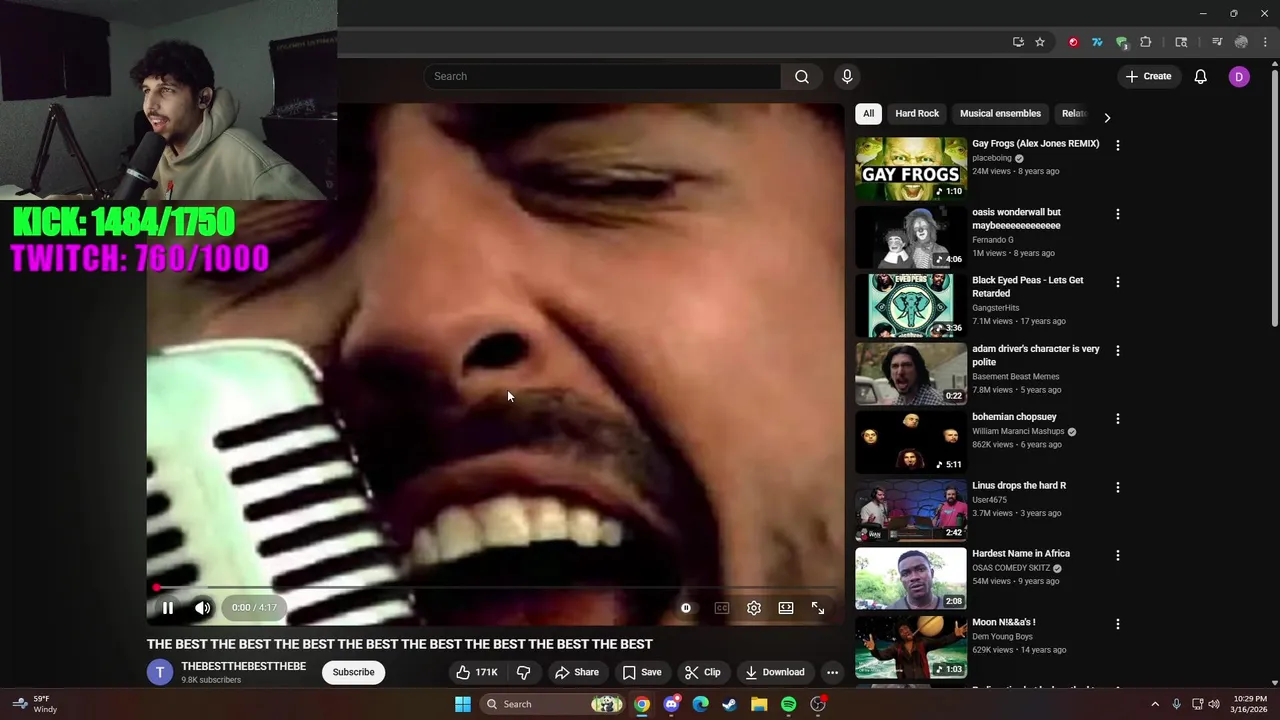1280x720 pixels.
Task: Switch to theater mode view
Action: pyautogui.click(x=786, y=608)
